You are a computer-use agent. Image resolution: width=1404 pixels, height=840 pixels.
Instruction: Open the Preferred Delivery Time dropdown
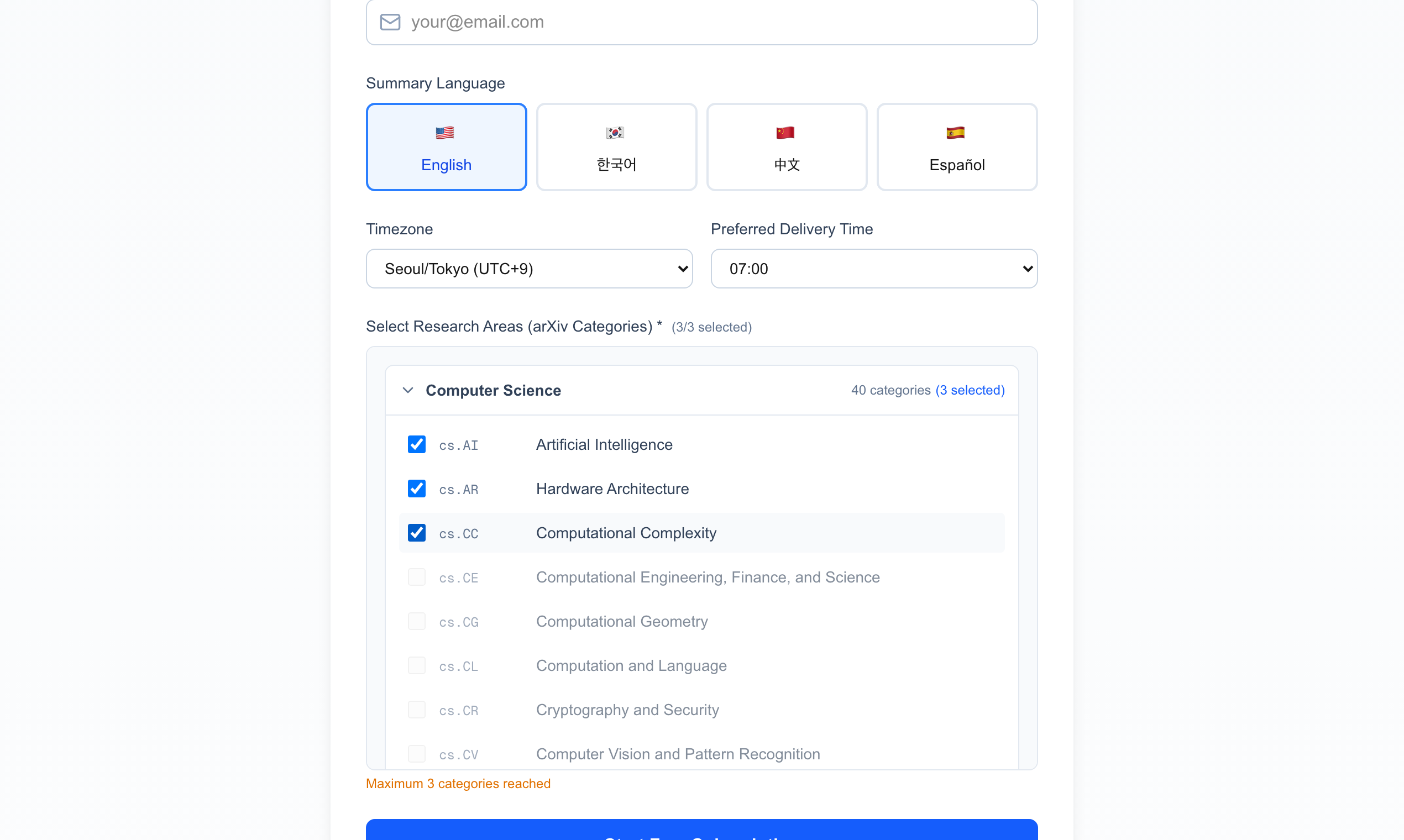(873, 268)
